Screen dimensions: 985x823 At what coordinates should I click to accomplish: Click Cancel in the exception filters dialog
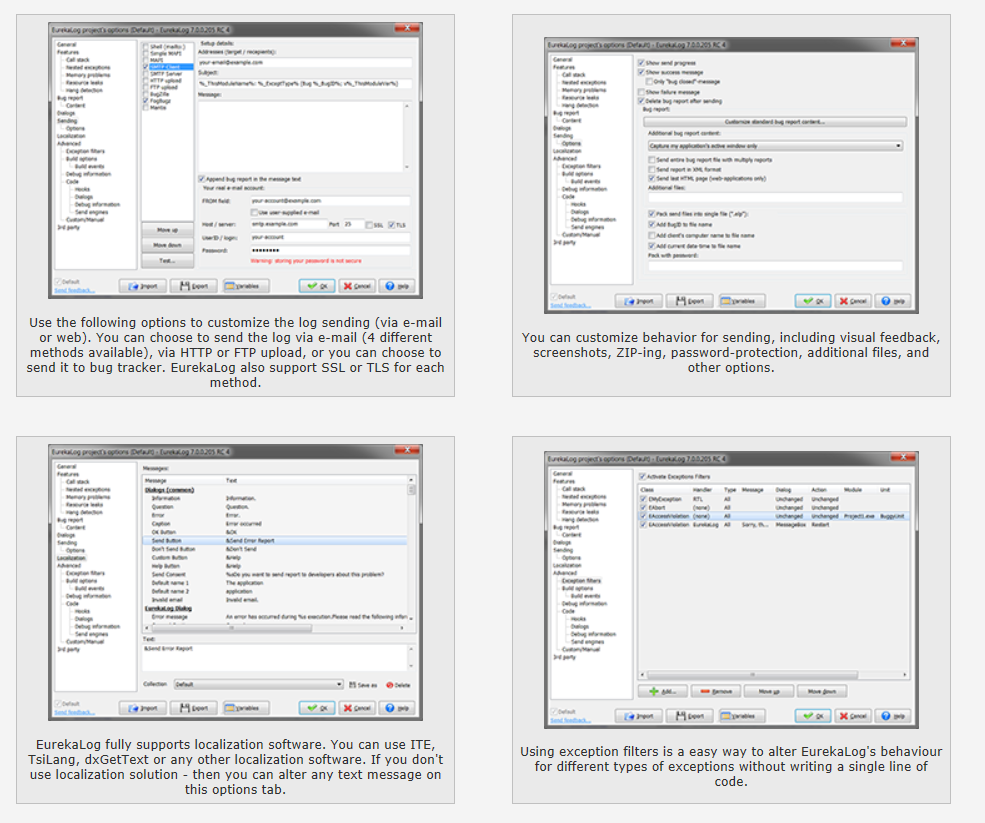[x=853, y=716]
